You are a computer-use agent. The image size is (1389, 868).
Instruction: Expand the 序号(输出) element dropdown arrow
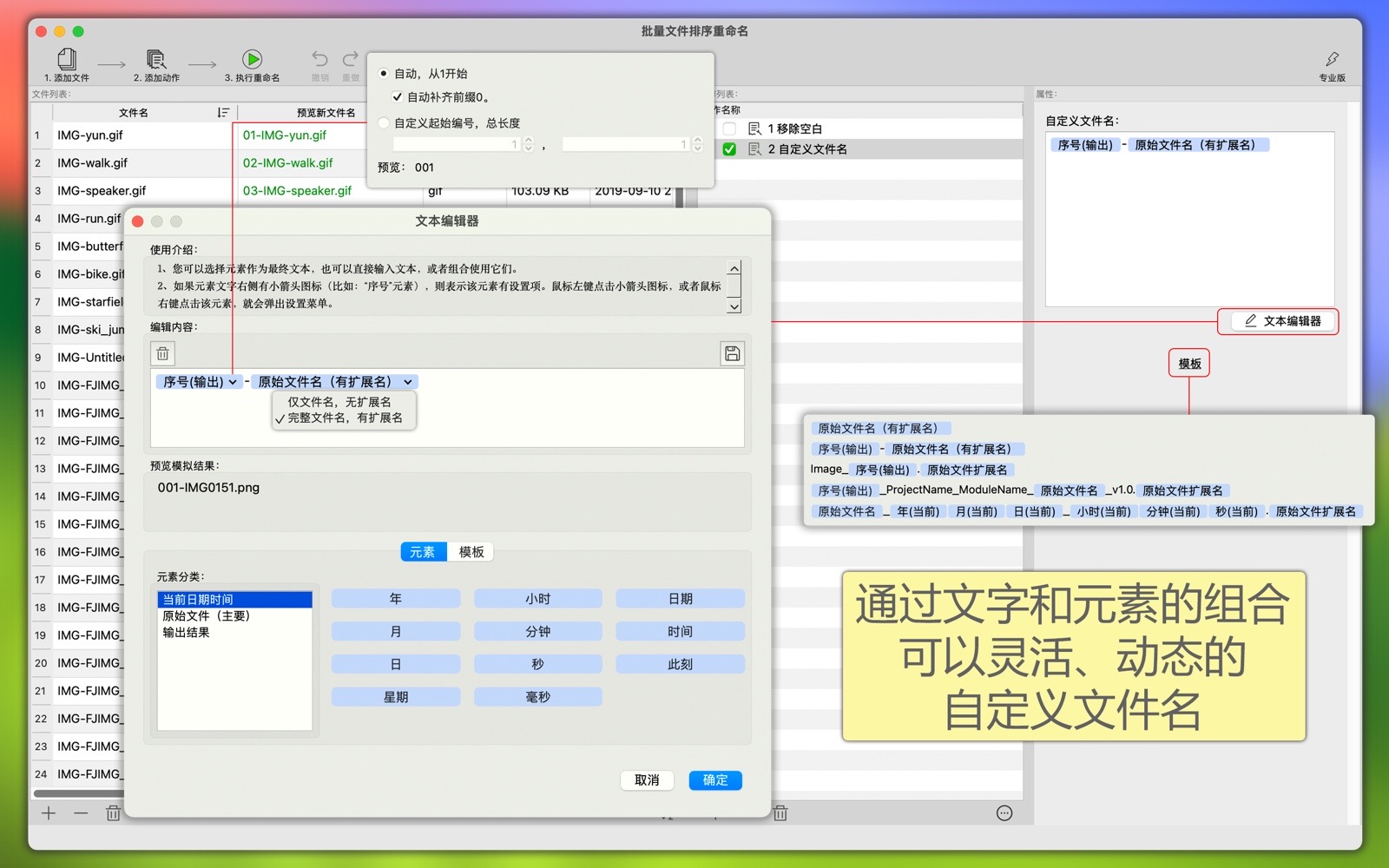tap(233, 382)
